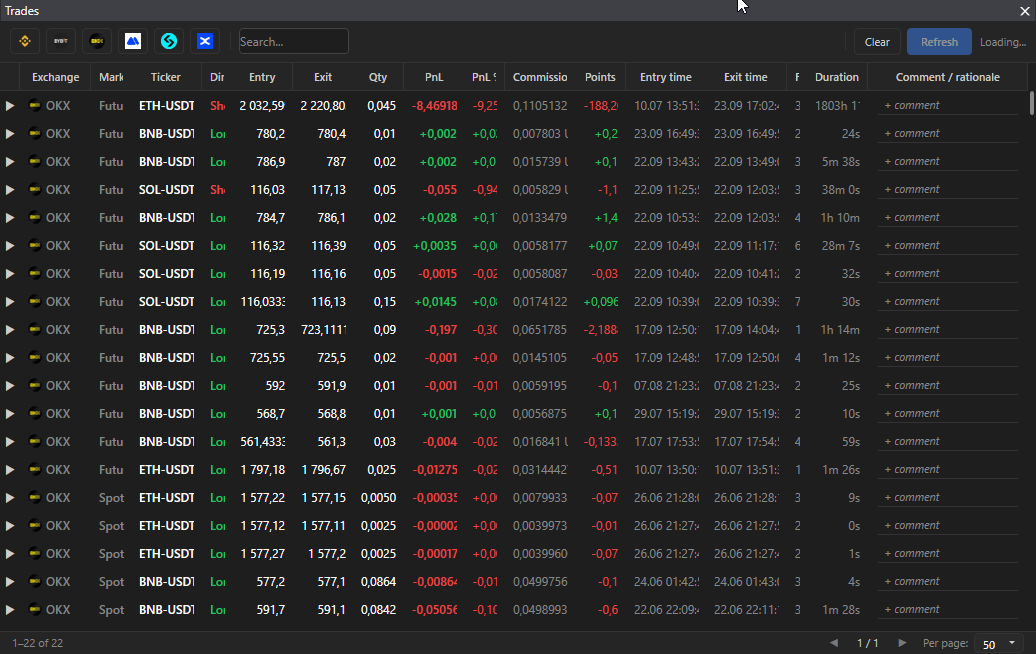Click the blue Refresh button
Image resolution: width=1036 pixels, height=654 pixels.
click(x=939, y=42)
